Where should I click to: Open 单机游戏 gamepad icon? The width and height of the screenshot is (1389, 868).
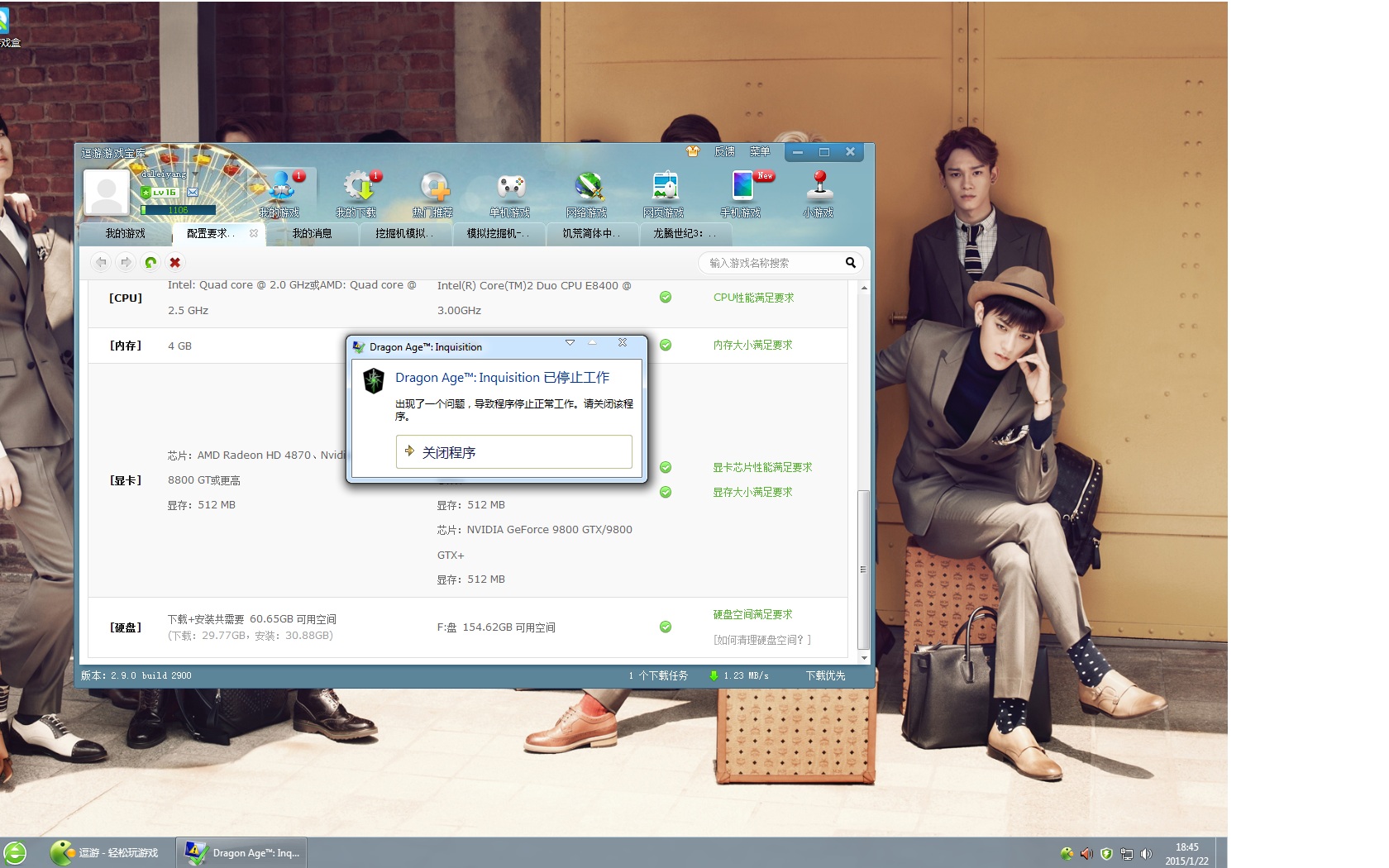[x=511, y=188]
